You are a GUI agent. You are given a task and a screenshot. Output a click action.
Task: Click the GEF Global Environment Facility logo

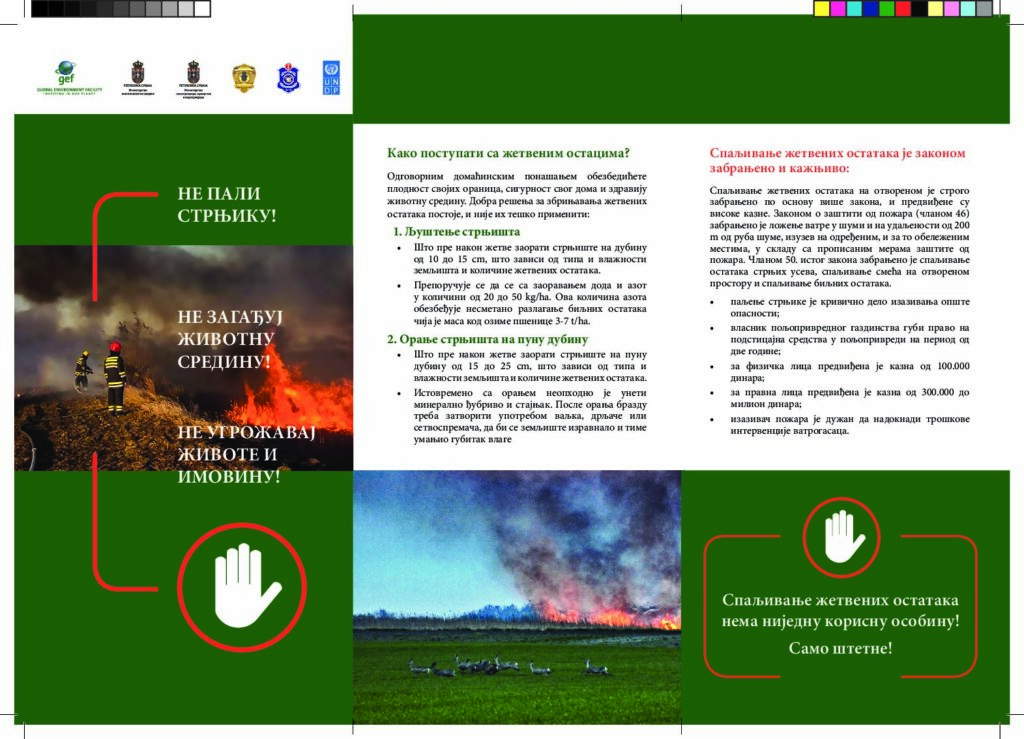coord(69,78)
